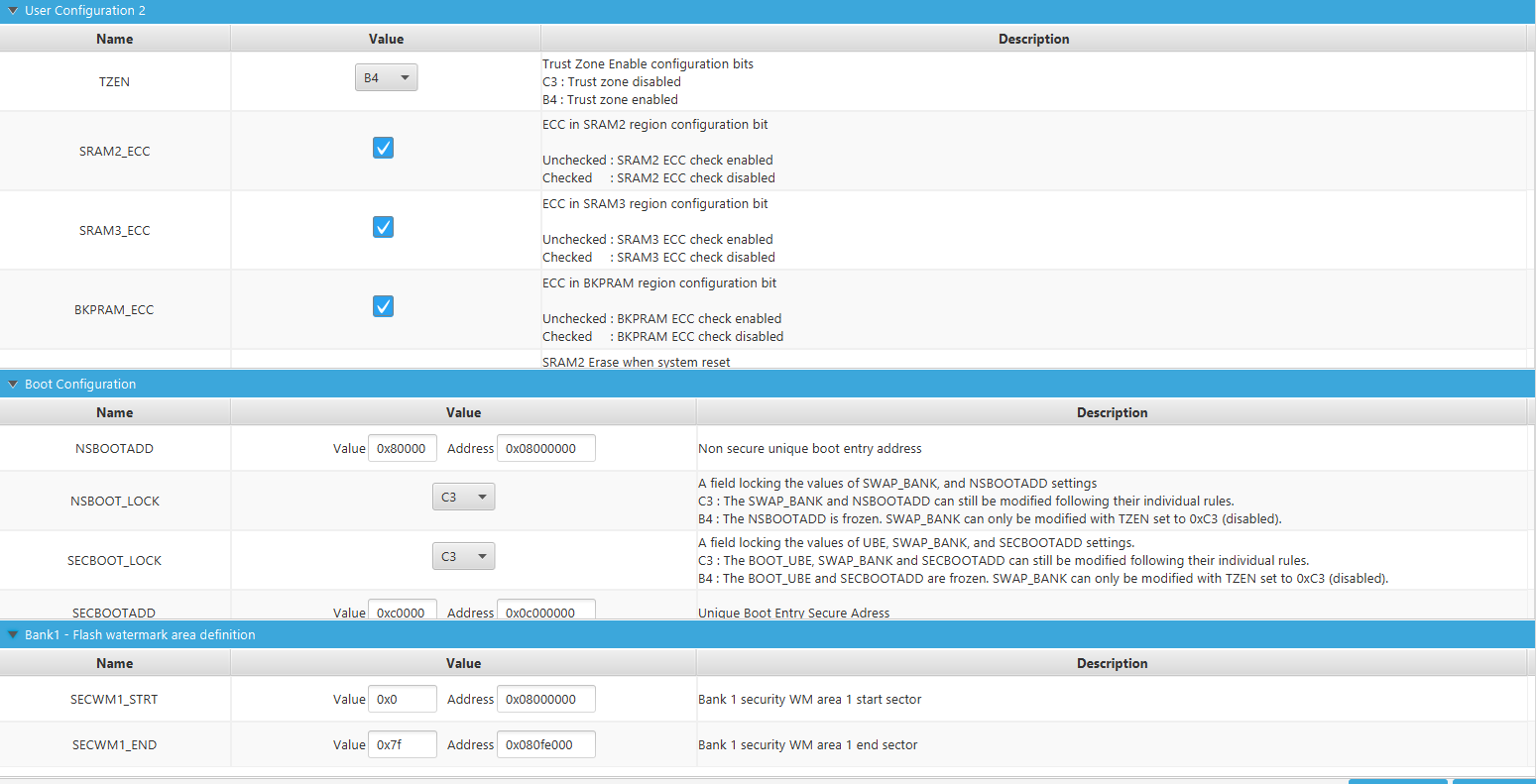
Task: Open the SECBOOT_LOCK dropdown
Action: click(463, 556)
